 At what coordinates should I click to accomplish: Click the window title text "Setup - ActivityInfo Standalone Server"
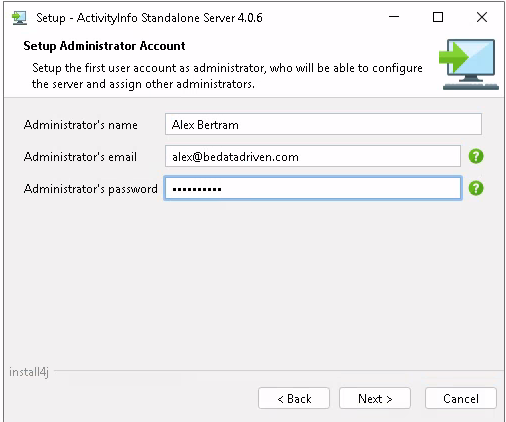click(x=136, y=18)
